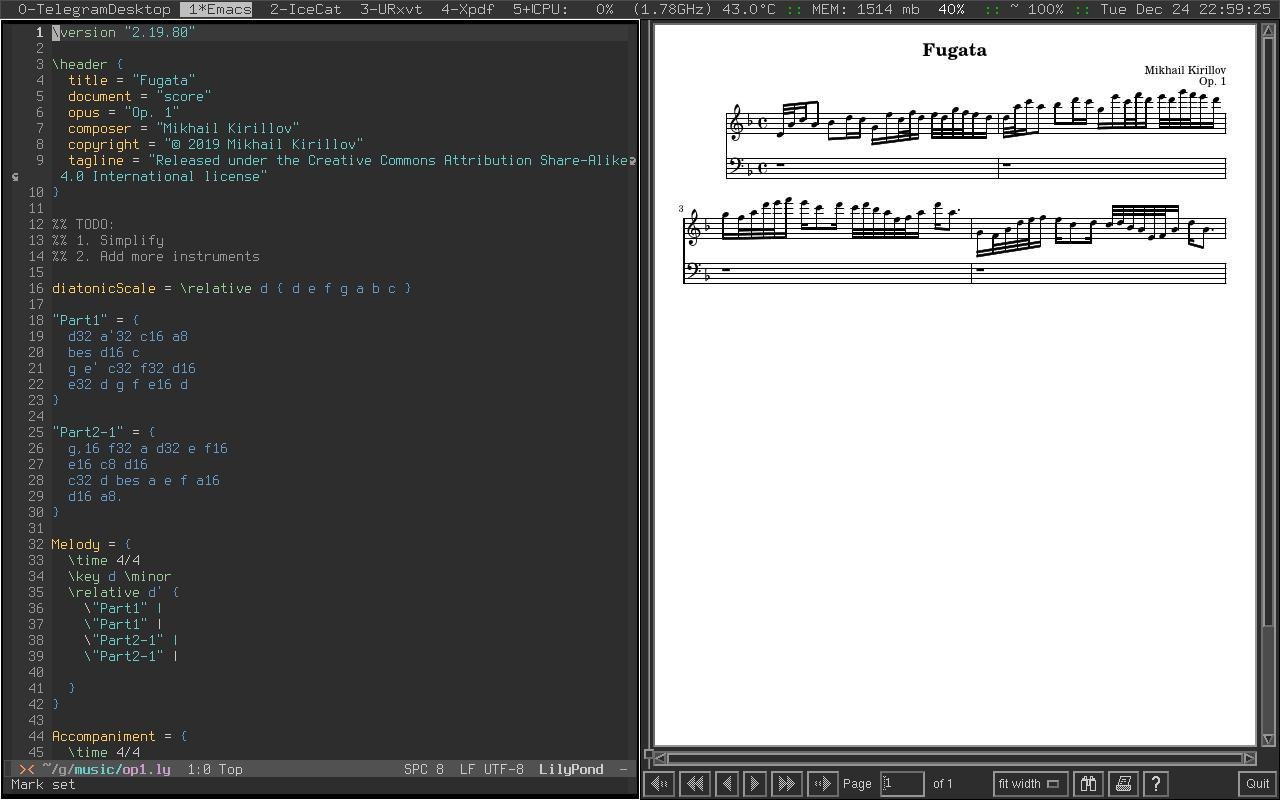Click the Accompaniment = { line

(120, 736)
